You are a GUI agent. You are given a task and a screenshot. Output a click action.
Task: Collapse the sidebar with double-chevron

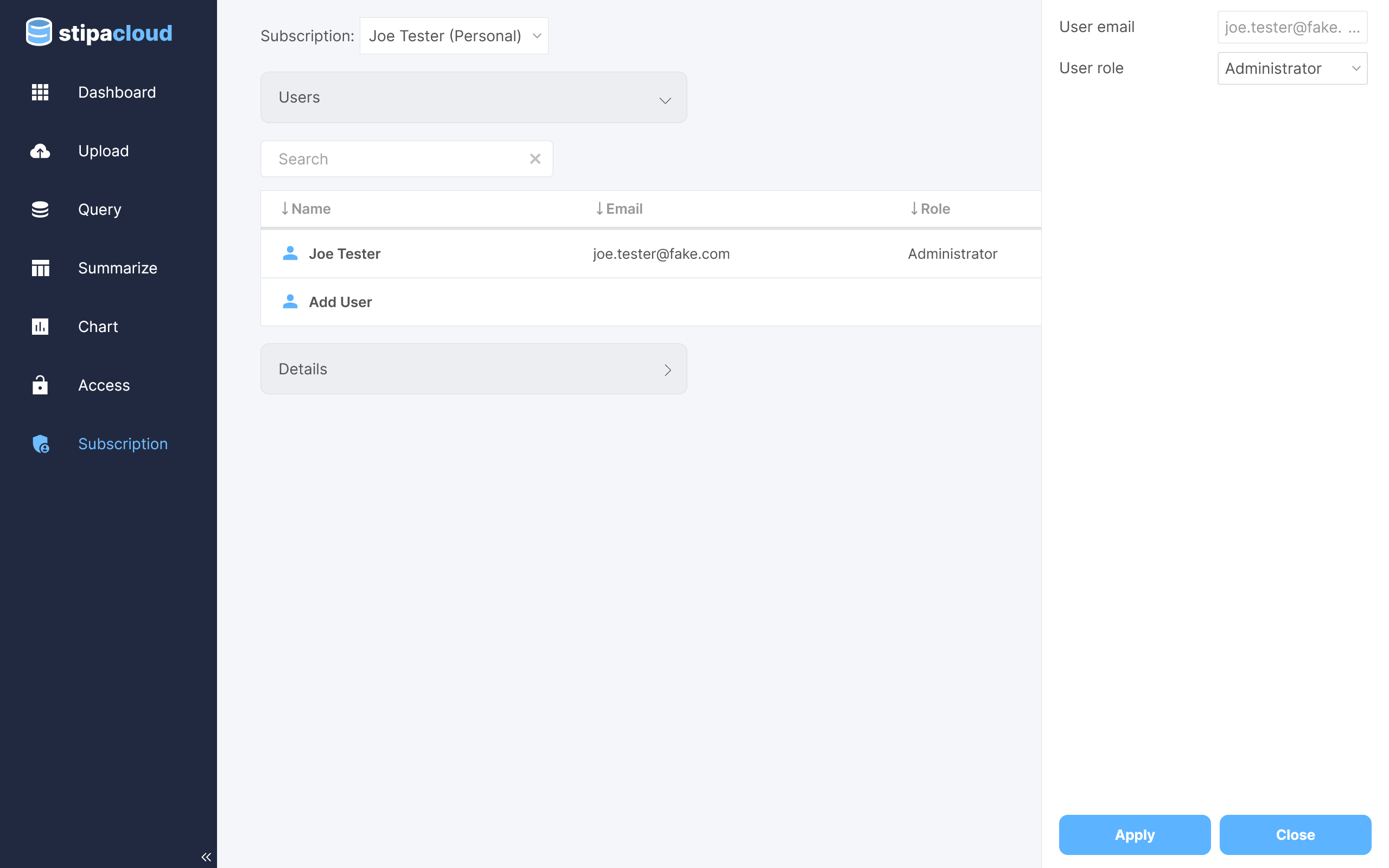click(206, 857)
